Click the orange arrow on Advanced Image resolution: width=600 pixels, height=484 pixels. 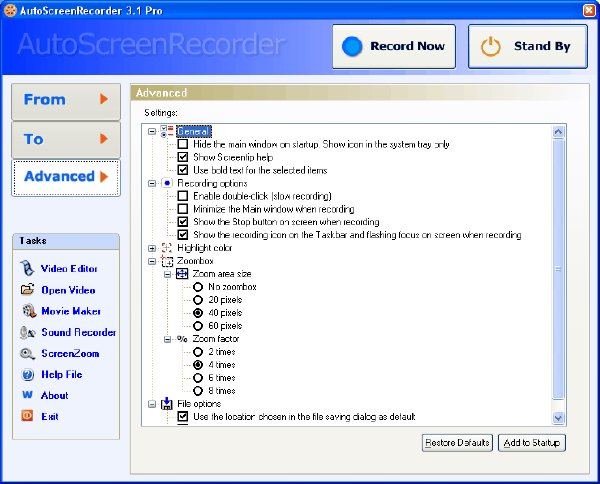(x=104, y=176)
